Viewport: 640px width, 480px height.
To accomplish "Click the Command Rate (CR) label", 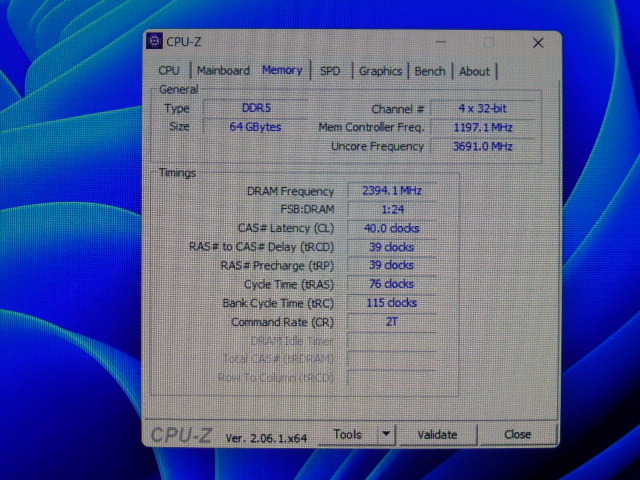I will (282, 322).
